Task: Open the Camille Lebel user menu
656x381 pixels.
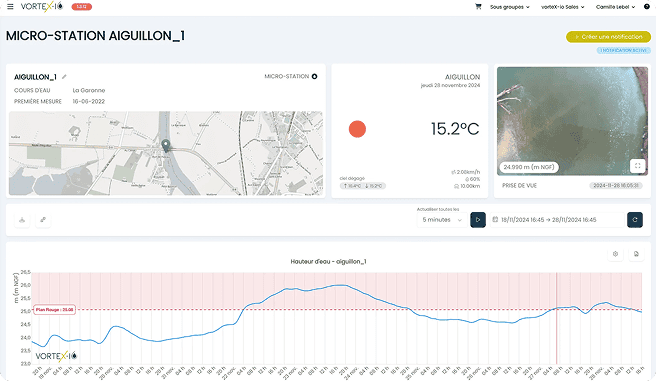Action: [615, 7]
